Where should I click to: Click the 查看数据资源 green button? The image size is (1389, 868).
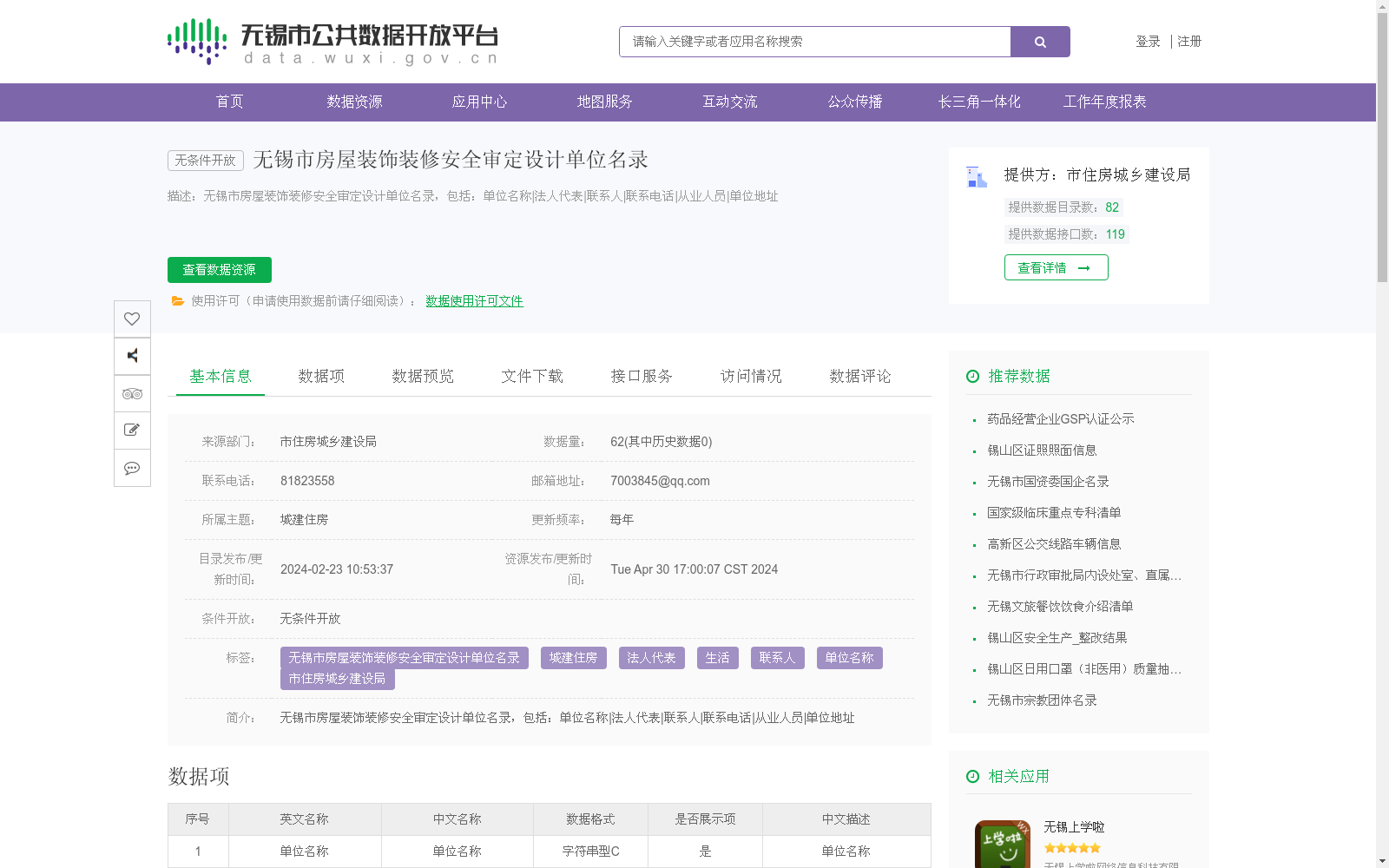point(220,270)
